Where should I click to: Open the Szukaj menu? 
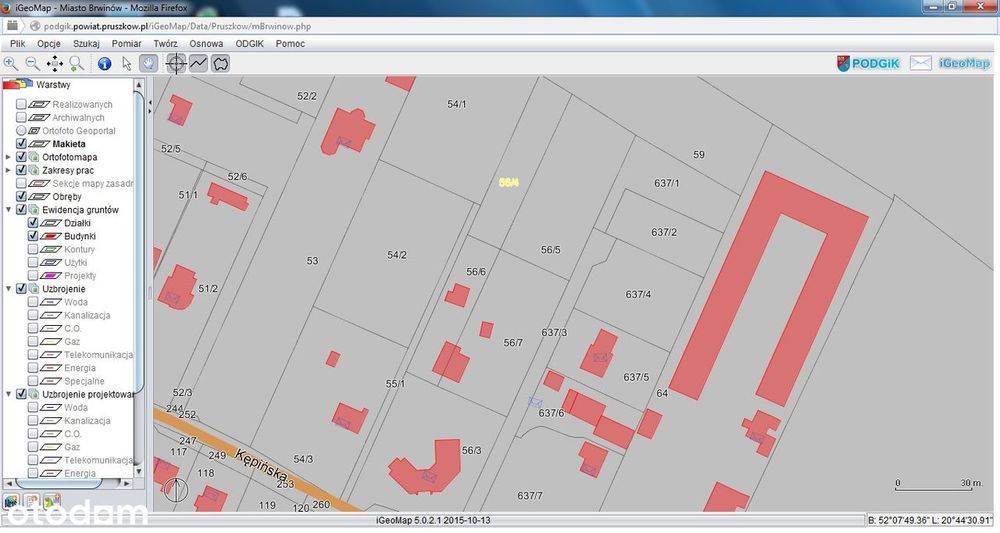coord(86,43)
